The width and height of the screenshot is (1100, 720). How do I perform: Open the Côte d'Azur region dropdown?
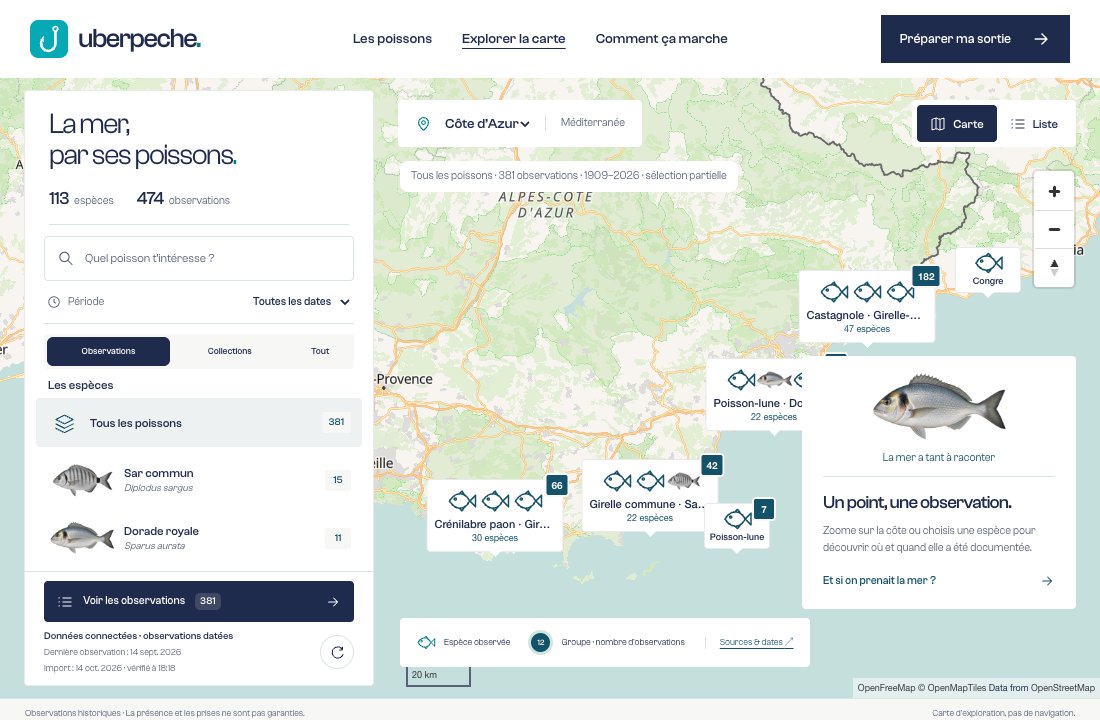coord(486,124)
